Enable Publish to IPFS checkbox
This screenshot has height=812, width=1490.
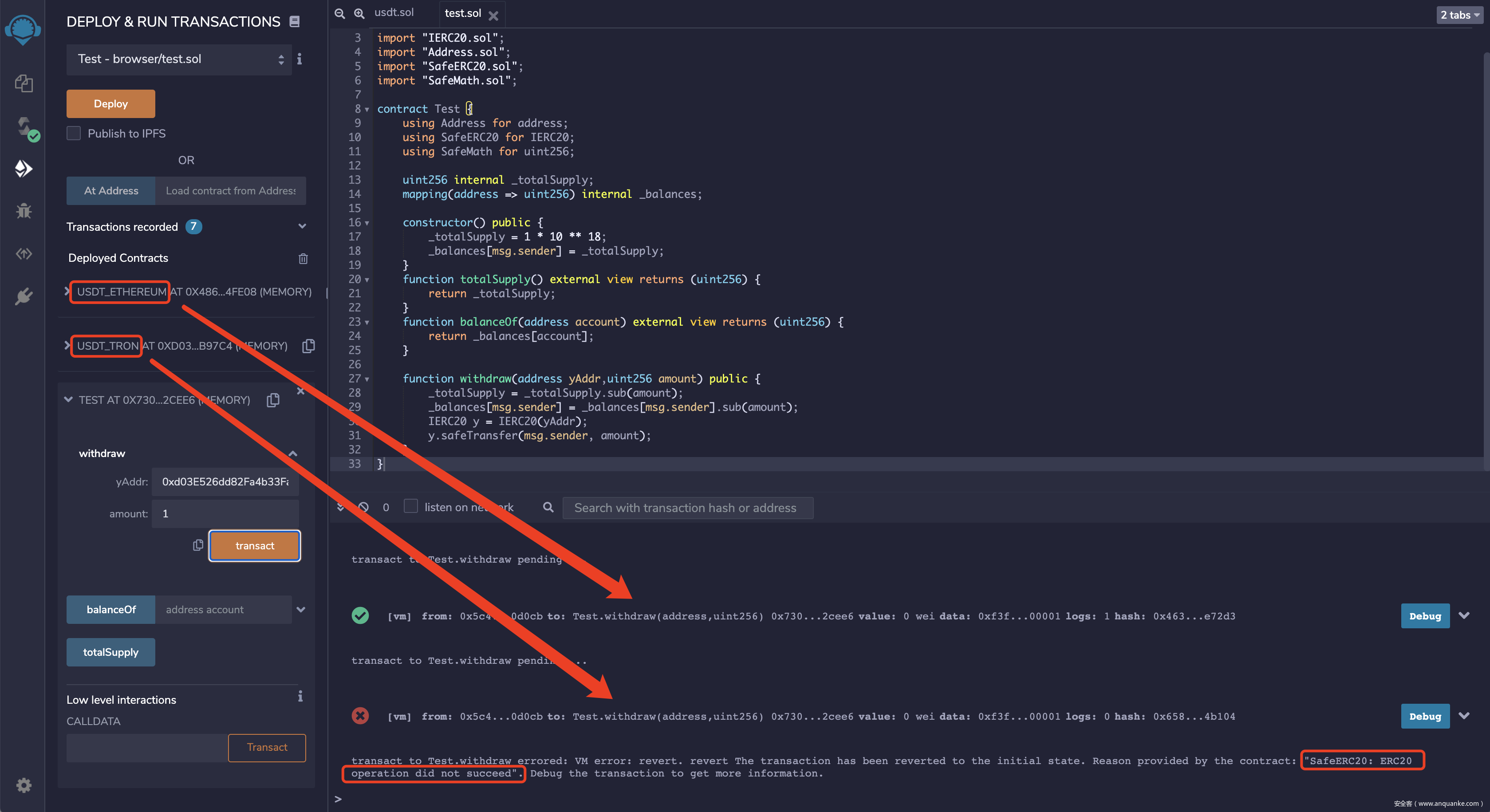[74, 134]
